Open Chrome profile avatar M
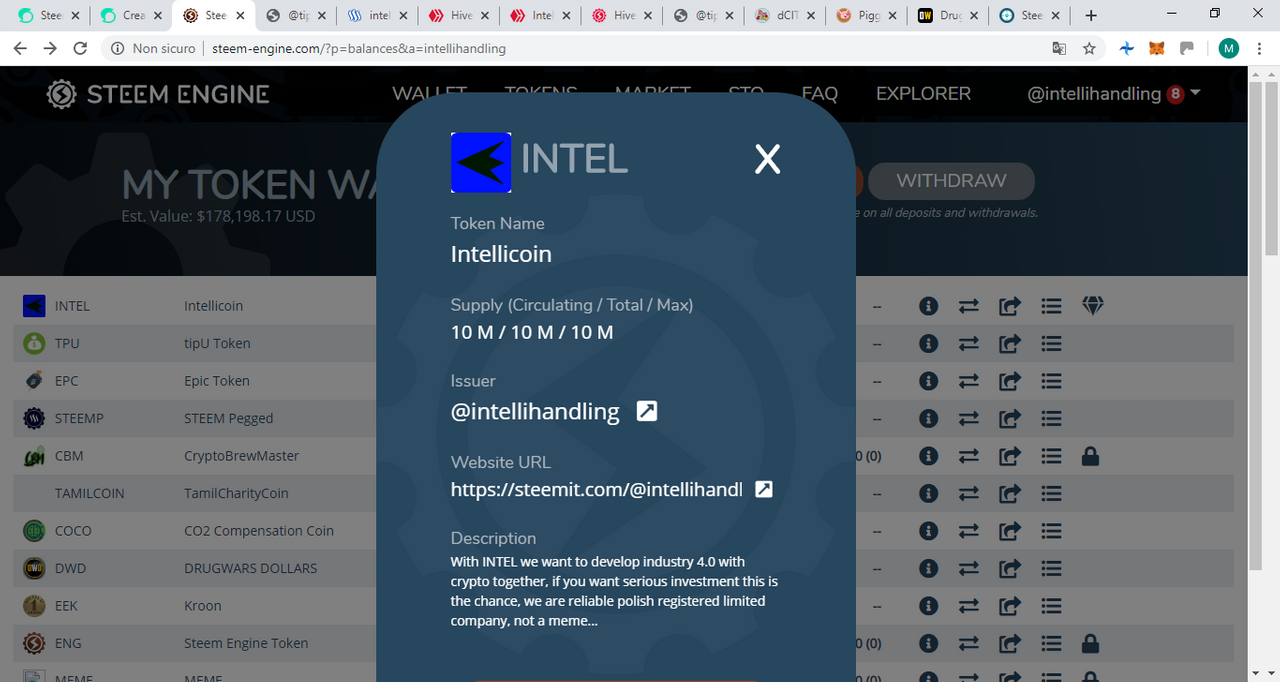The height and width of the screenshot is (682, 1280). [1228, 48]
